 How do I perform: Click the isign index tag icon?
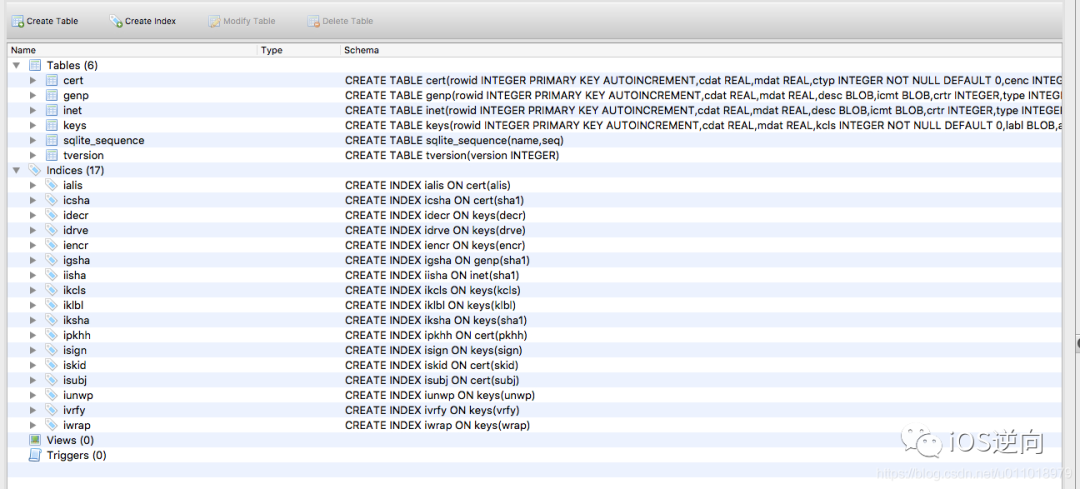click(52, 350)
